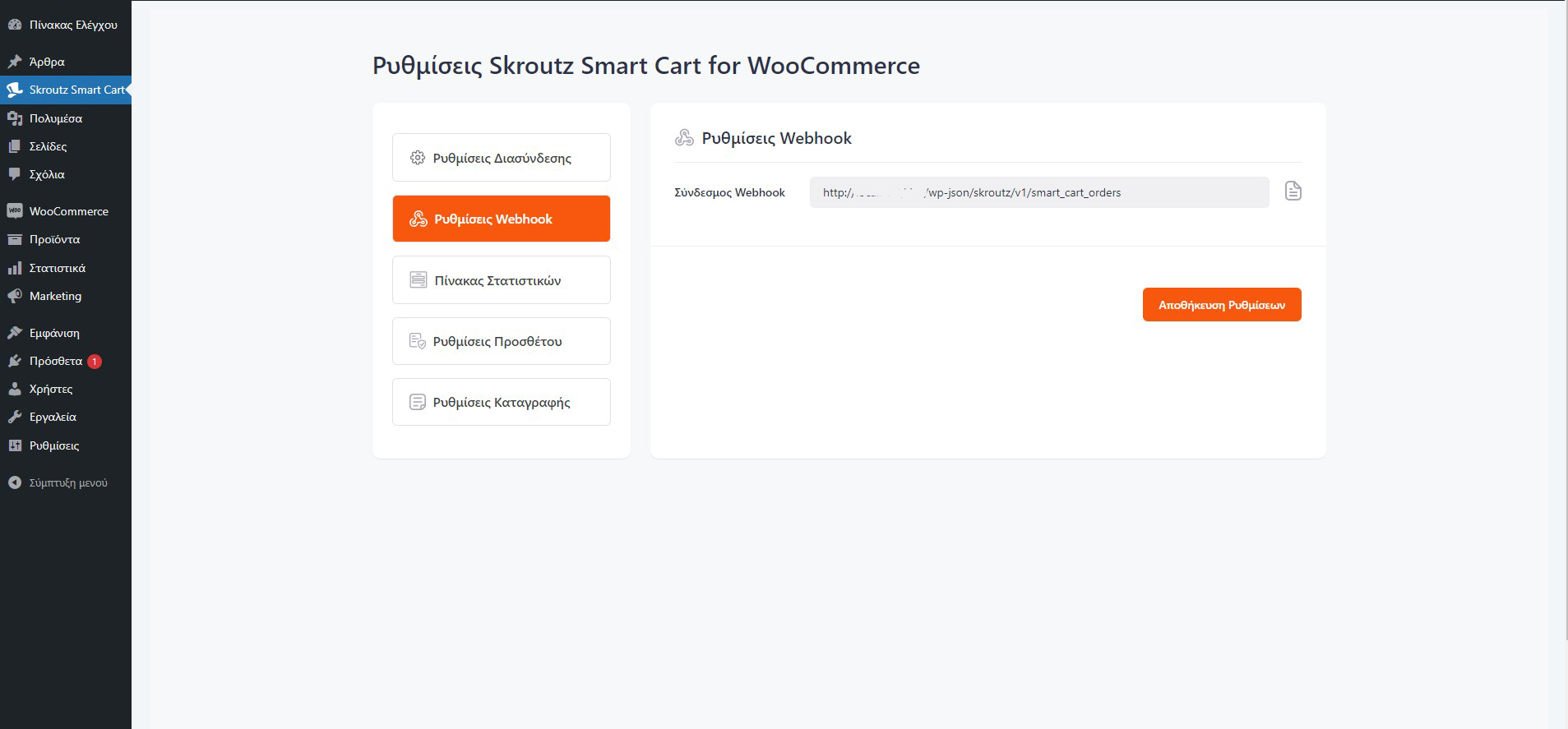Click the Σύνδεσμος Webhook URL field
The image size is (1568, 729).
tap(1038, 192)
